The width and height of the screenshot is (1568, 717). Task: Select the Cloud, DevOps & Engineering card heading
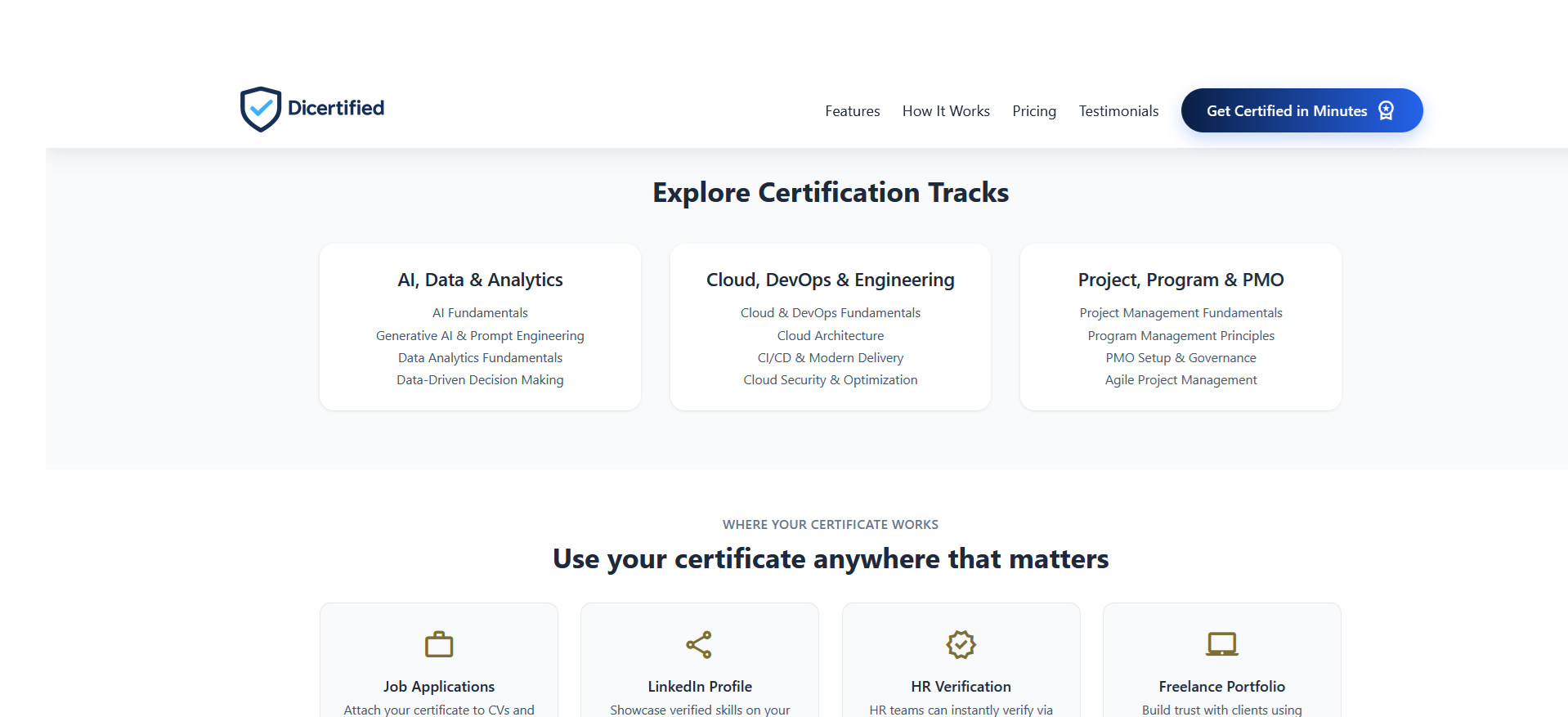(830, 280)
